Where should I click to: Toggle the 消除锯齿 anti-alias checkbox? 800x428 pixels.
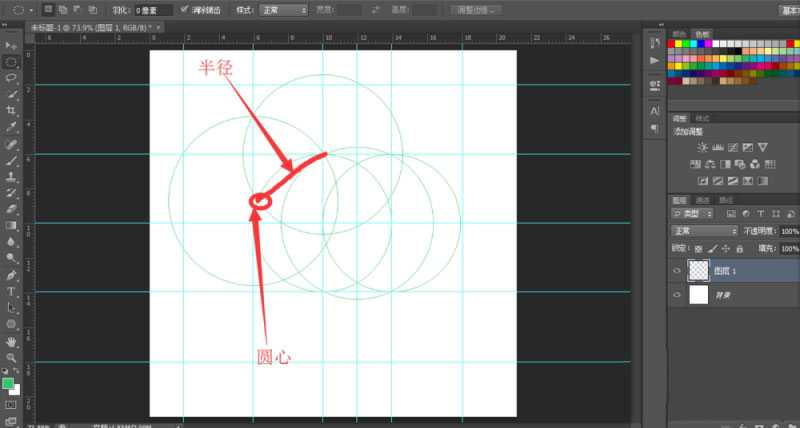tap(184, 9)
